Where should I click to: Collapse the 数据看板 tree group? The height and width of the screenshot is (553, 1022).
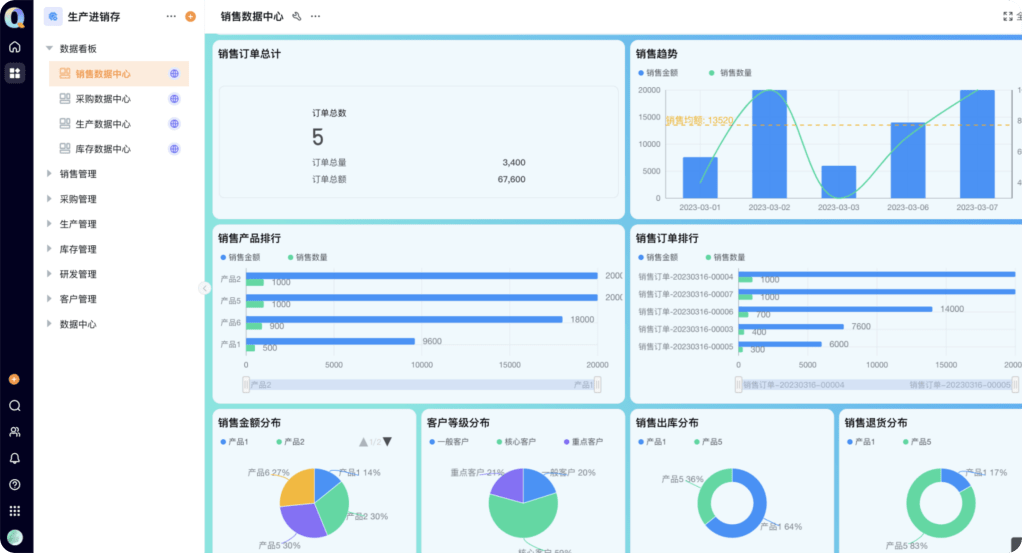(49, 49)
